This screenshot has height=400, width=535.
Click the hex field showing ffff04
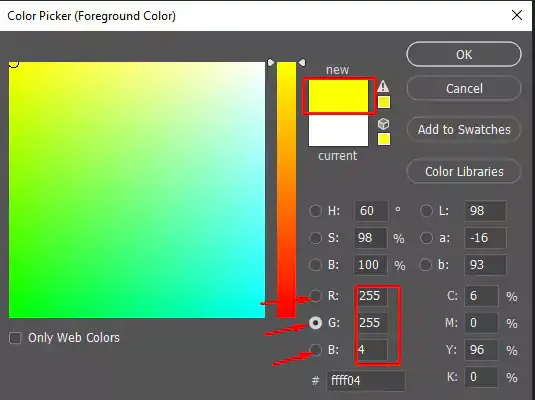coord(366,380)
